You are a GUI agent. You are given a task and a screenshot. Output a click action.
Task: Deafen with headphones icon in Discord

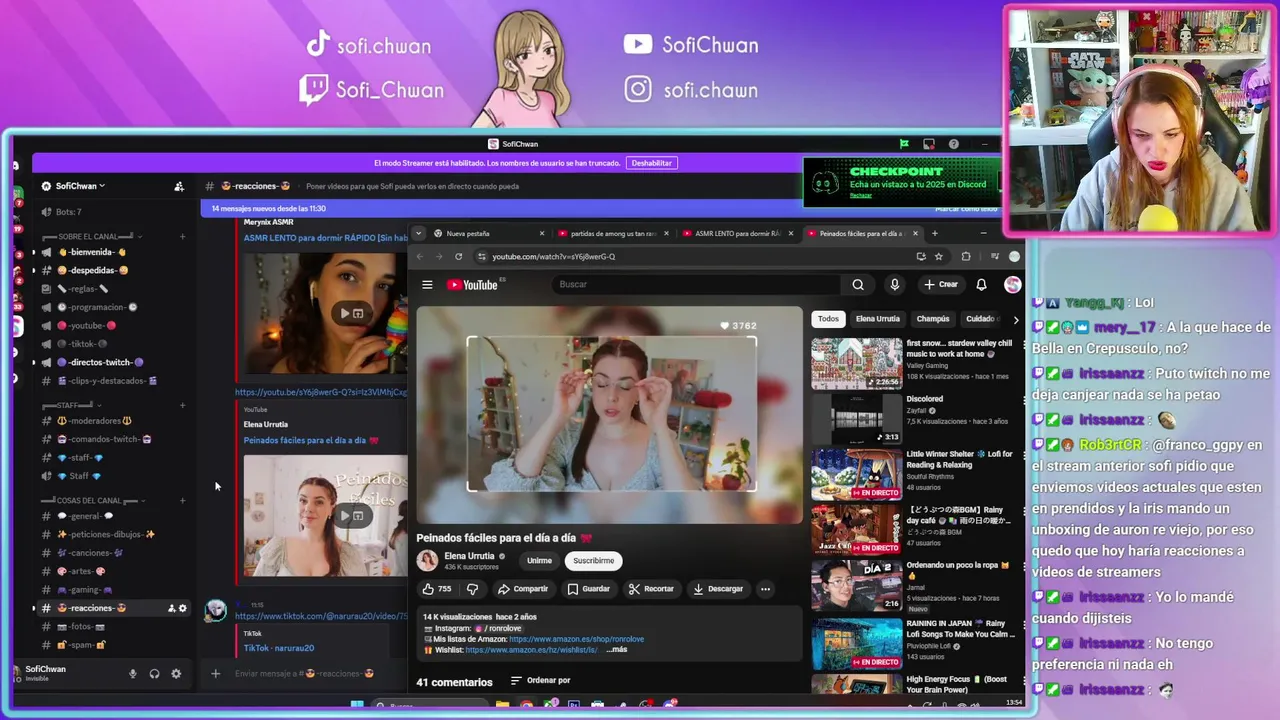point(154,674)
